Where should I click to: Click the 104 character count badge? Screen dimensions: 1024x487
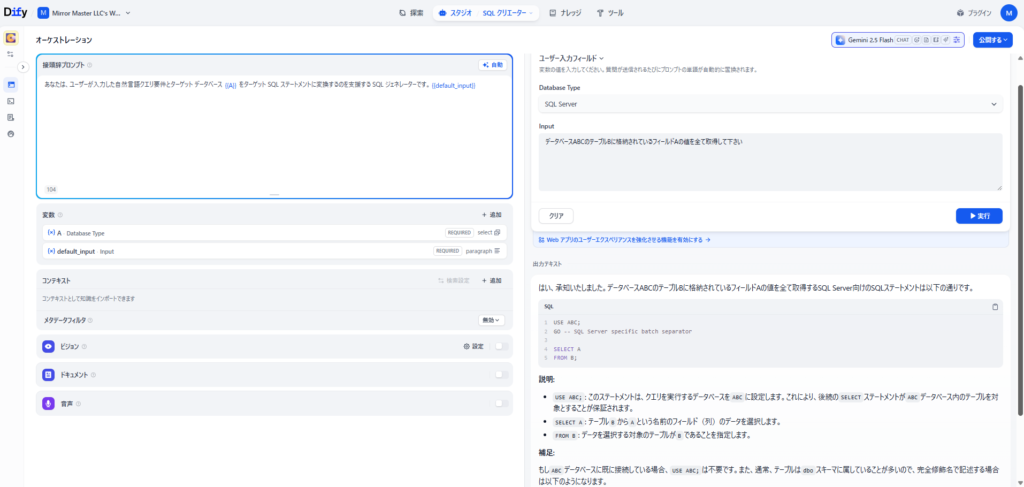[x=51, y=189]
